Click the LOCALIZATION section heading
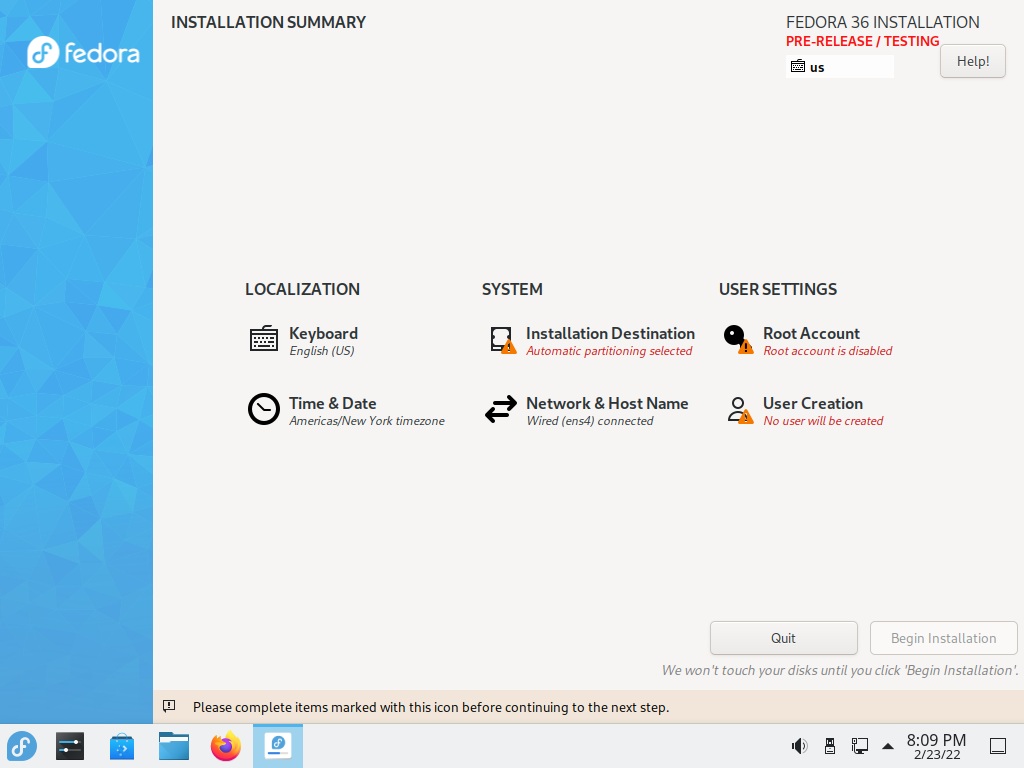 coord(302,289)
